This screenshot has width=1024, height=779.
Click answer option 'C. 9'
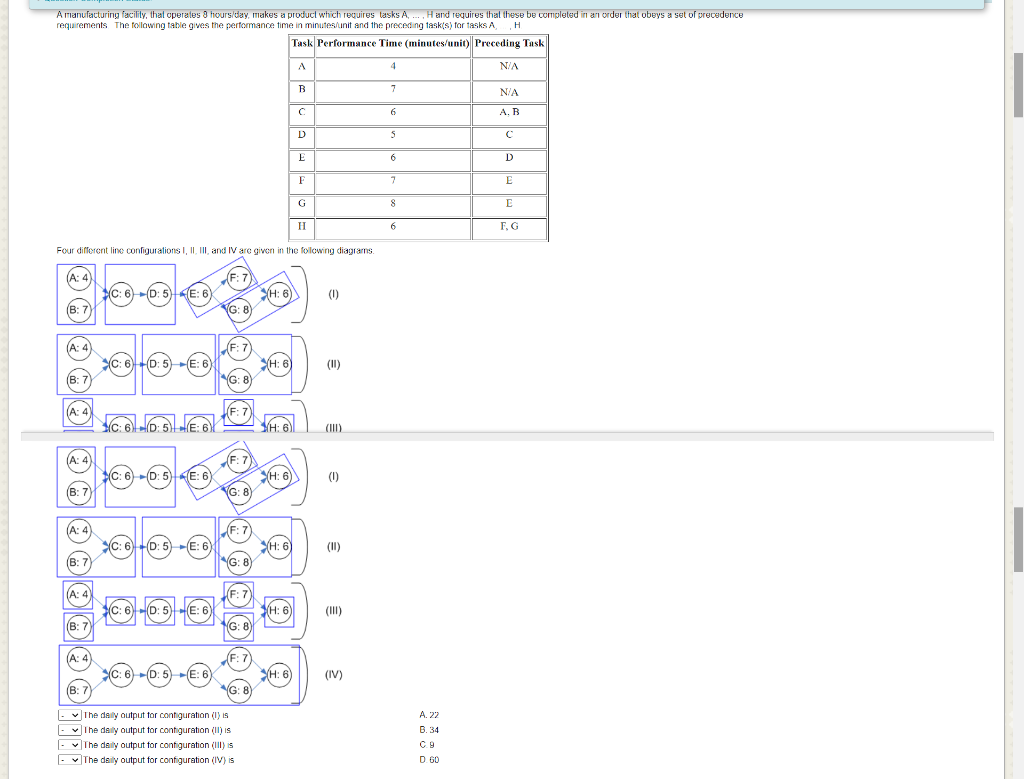427,745
